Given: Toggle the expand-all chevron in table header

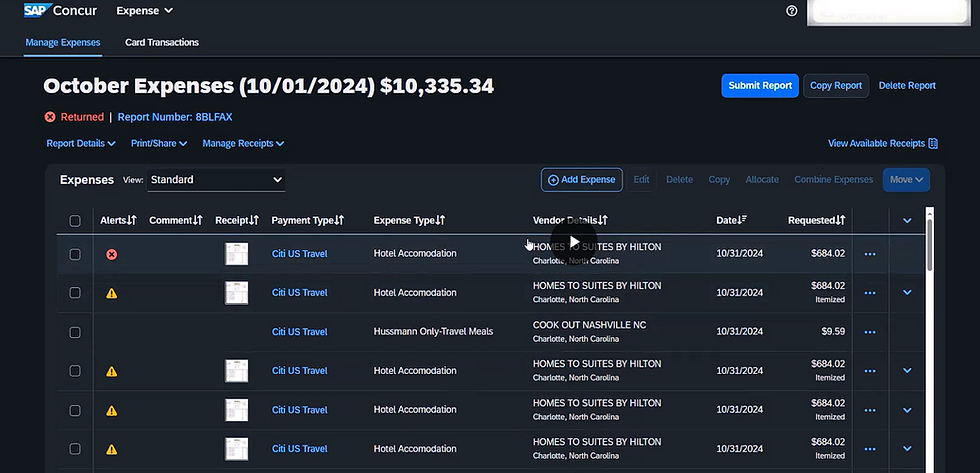Looking at the screenshot, I should tap(907, 221).
